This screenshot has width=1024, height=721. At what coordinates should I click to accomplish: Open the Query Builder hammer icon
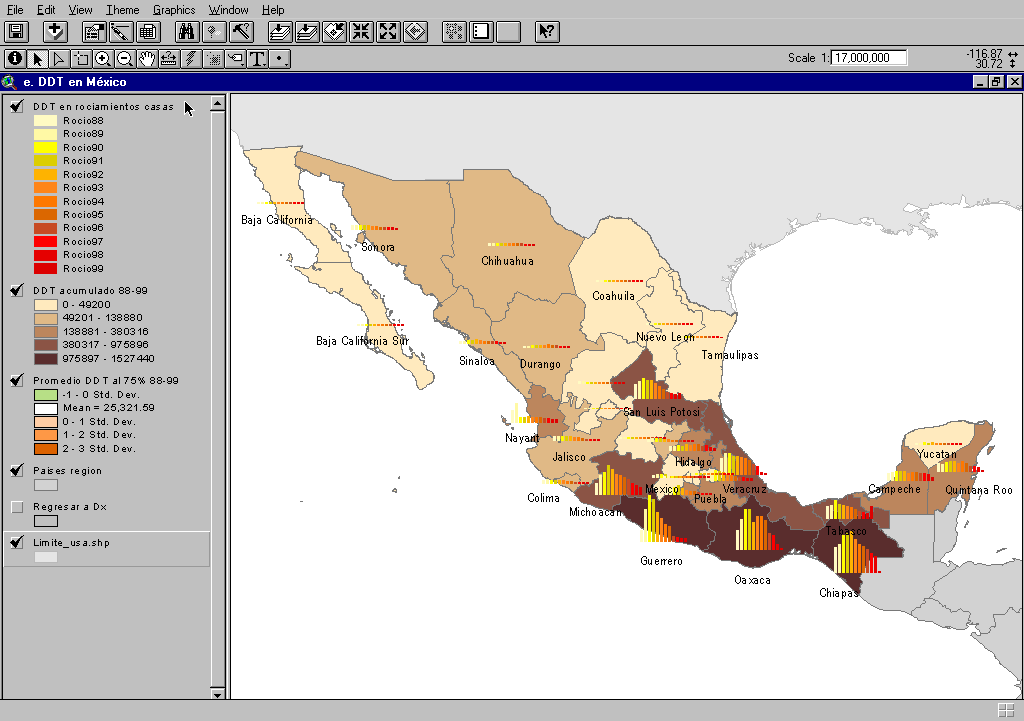[242, 31]
